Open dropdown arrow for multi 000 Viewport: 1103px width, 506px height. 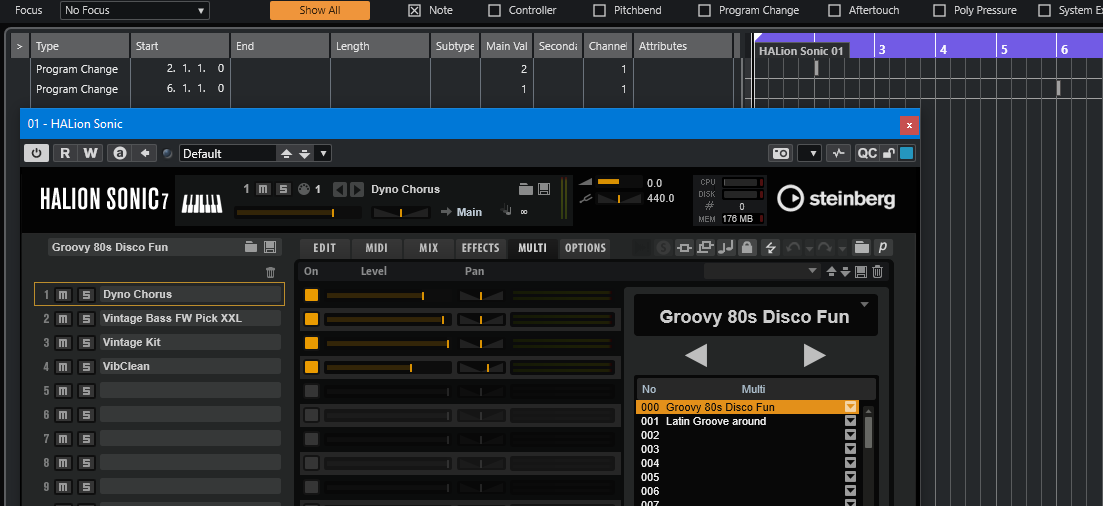click(x=851, y=407)
